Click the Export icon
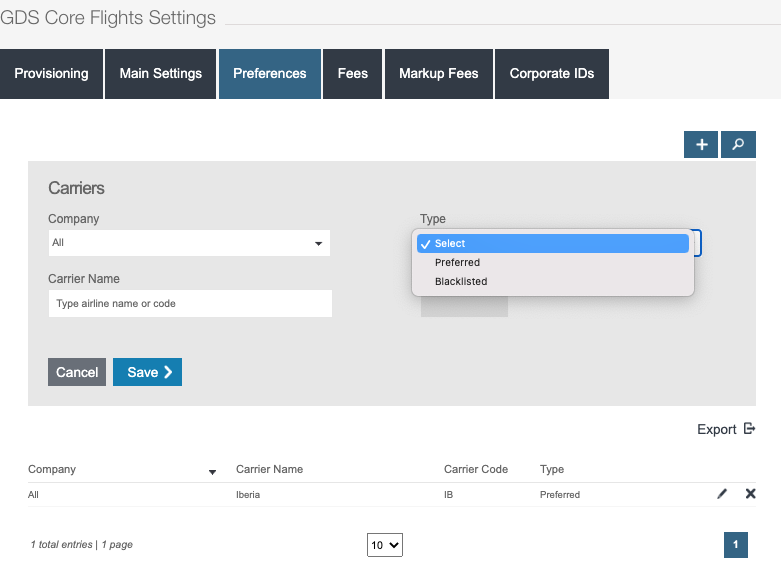The width and height of the screenshot is (781, 582). (749, 429)
